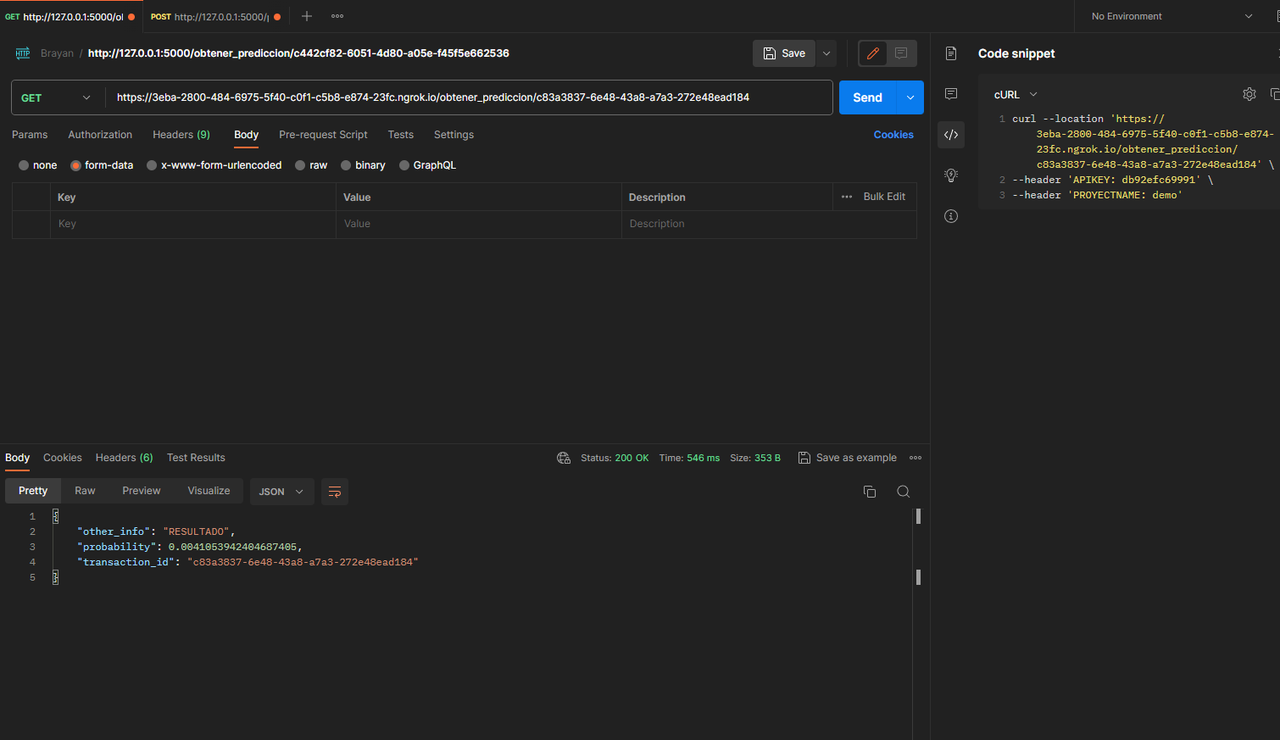The width and height of the screenshot is (1280, 740).
Task: Open the request Settings tab
Action: (454, 134)
